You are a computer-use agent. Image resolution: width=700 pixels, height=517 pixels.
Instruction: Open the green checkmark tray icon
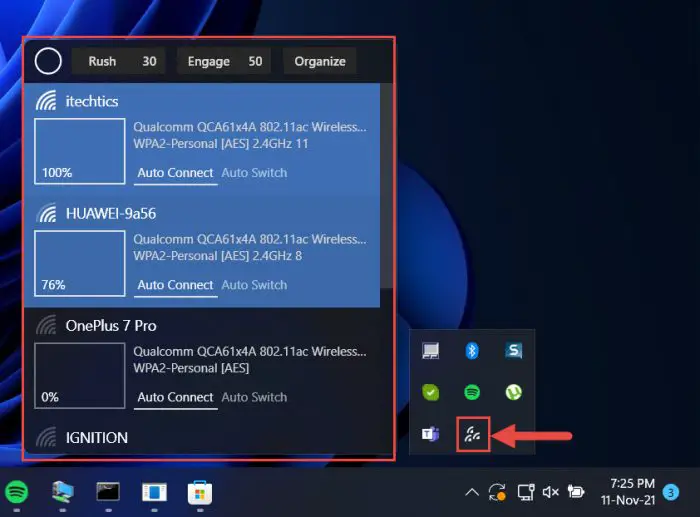[x=430, y=392]
